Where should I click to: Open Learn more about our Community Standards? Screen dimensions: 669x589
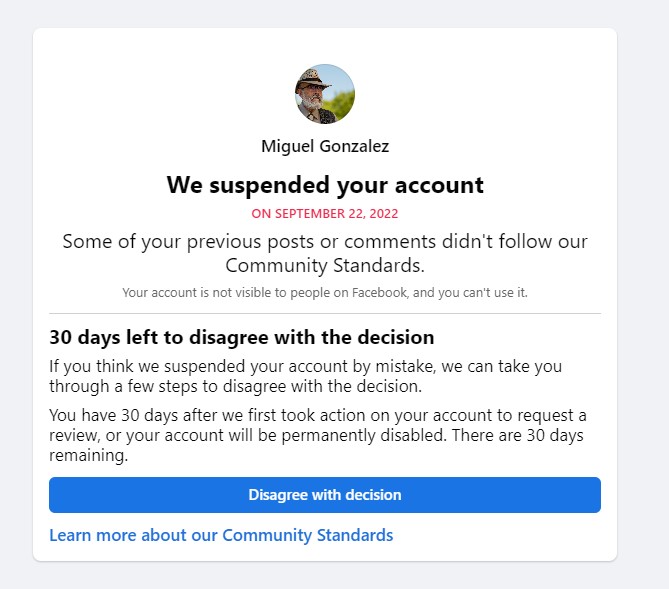point(221,535)
